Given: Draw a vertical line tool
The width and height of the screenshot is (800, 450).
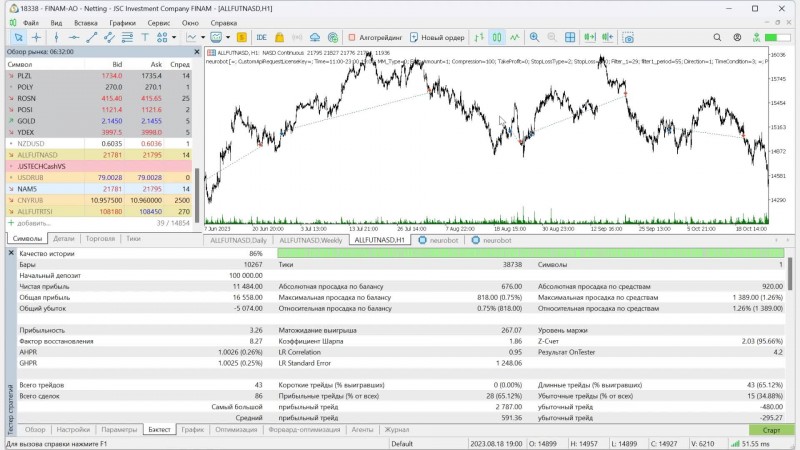Looking at the screenshot, I should [56, 37].
